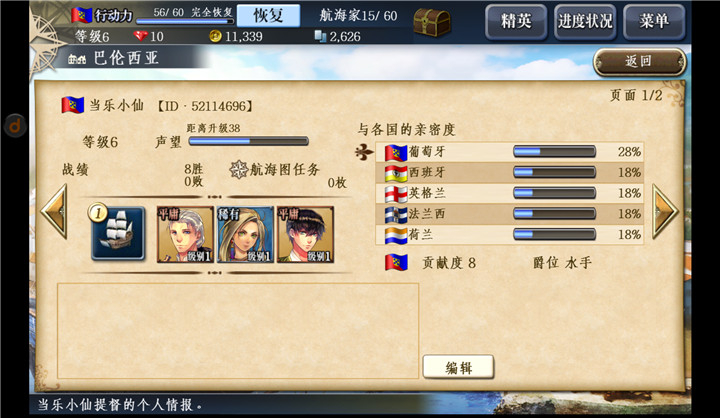Open the treasure chest icon

[x=432, y=22]
